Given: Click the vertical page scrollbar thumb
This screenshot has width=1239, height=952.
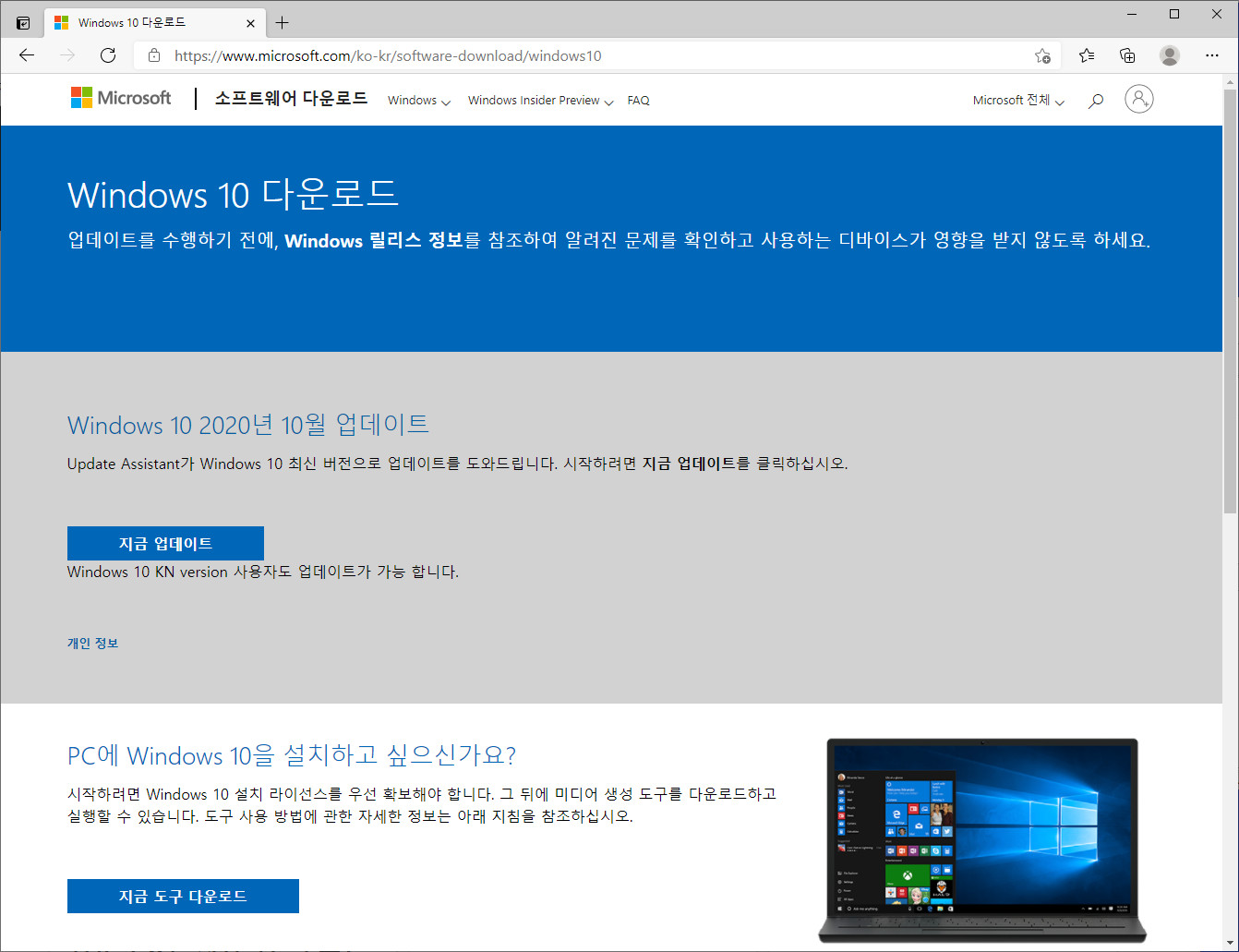Looking at the screenshot, I should [1230, 300].
